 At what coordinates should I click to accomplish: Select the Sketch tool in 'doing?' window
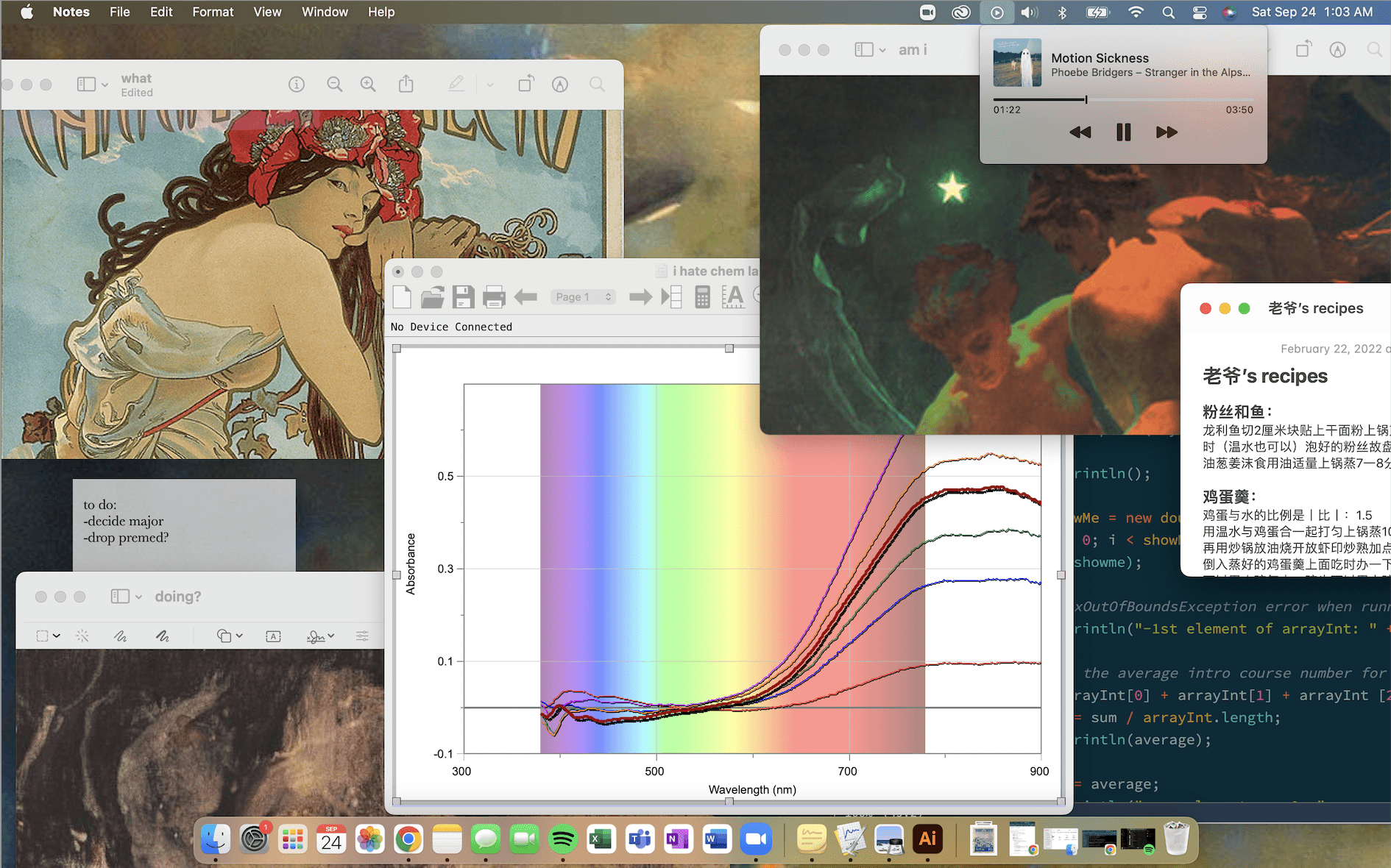(x=120, y=636)
